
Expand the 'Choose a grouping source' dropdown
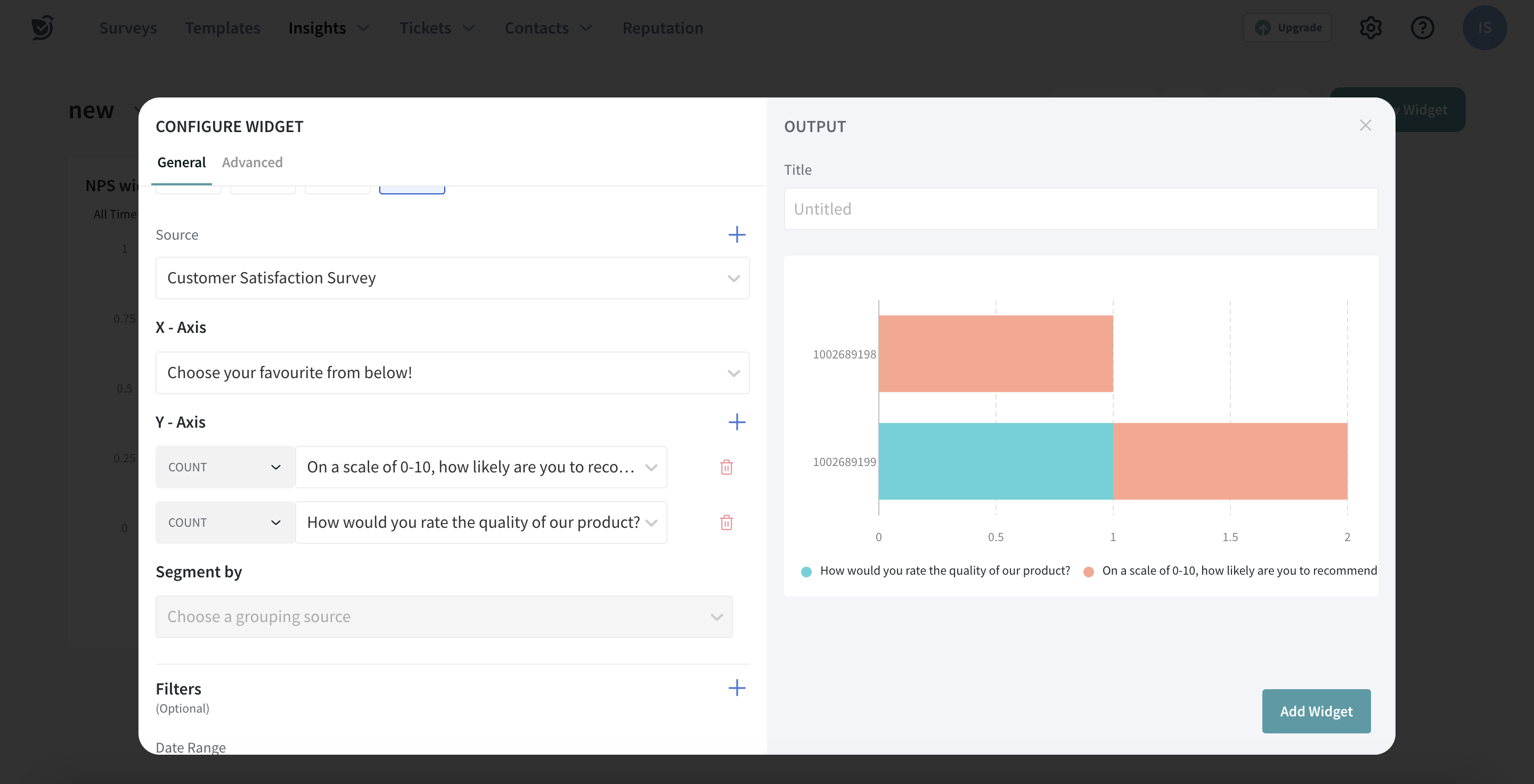click(444, 617)
